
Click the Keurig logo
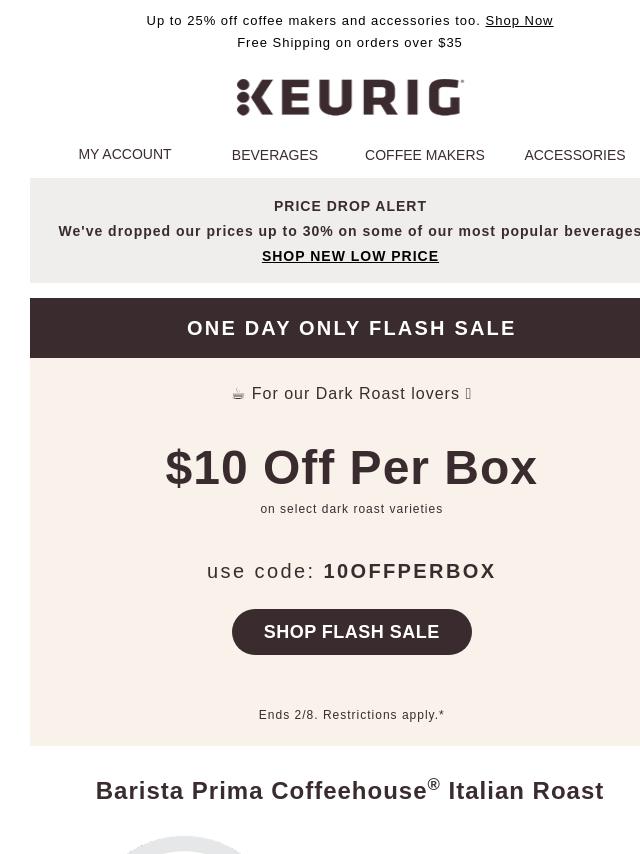click(x=350, y=98)
